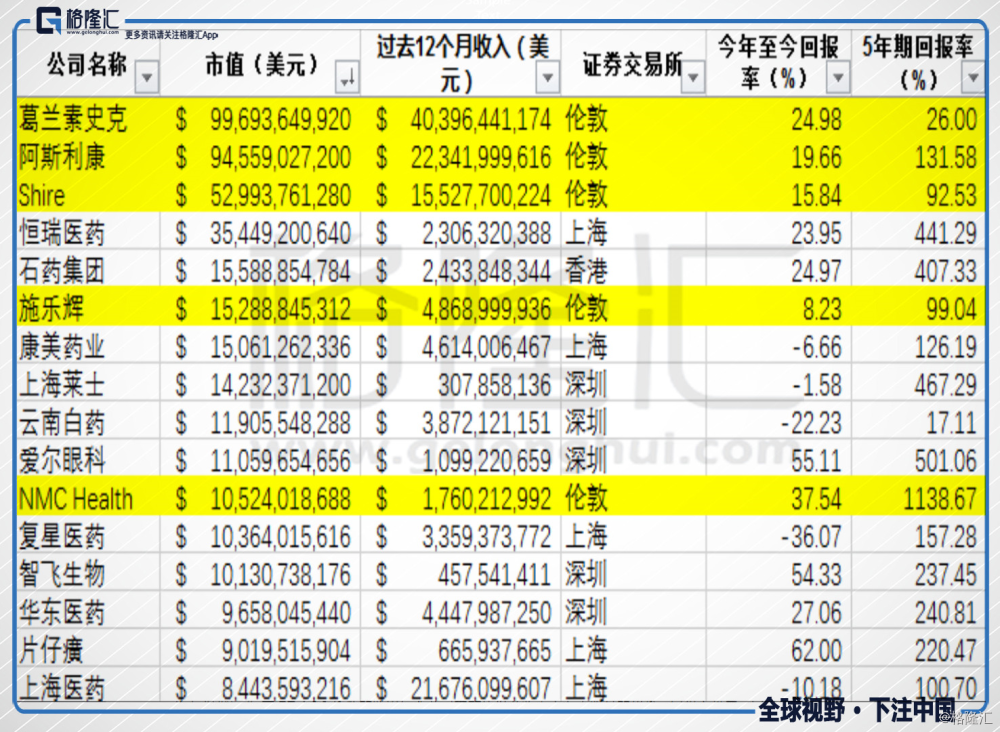Select market cap value 99,693,649,920

[281, 120]
